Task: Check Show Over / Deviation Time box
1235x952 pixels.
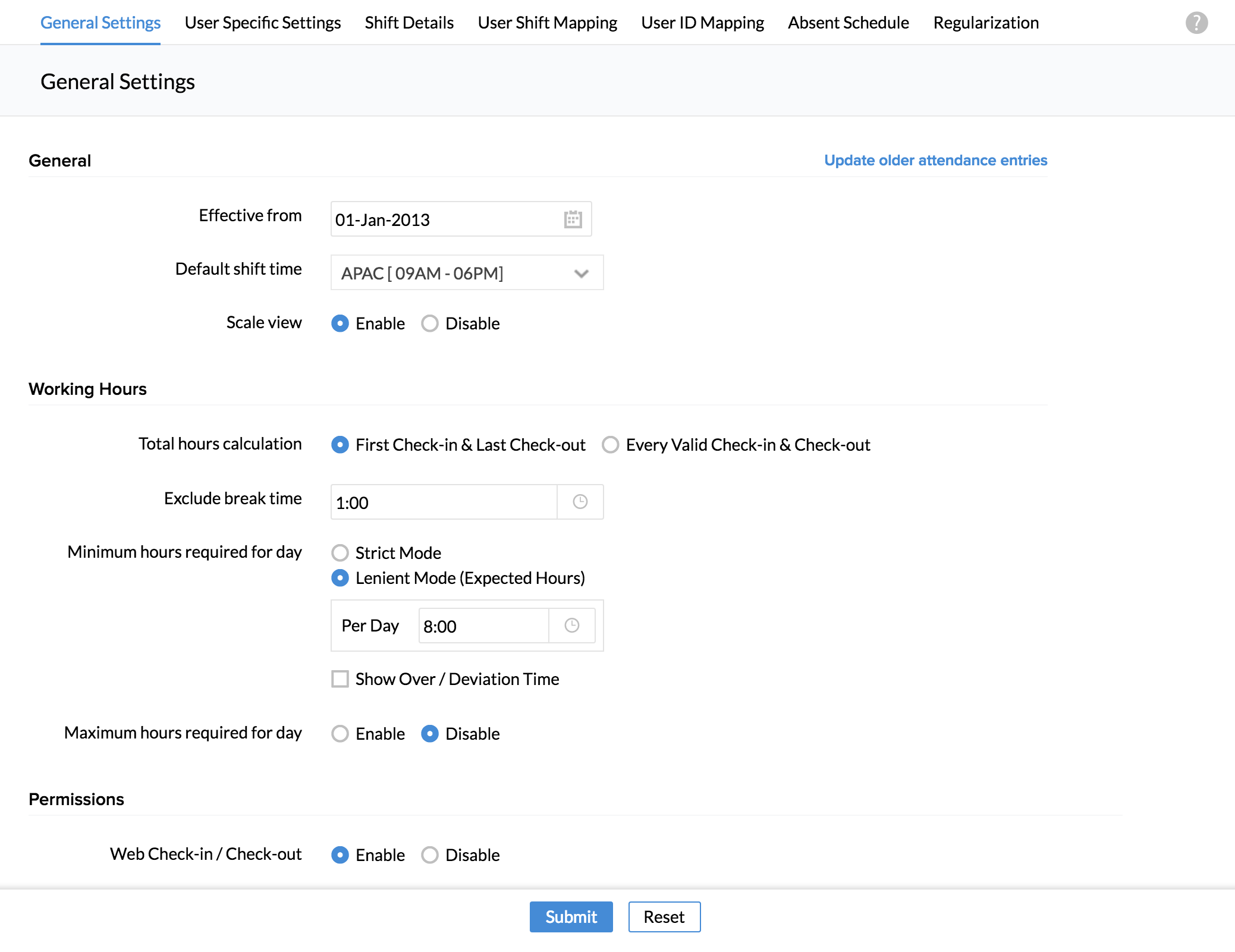Action: coord(340,679)
